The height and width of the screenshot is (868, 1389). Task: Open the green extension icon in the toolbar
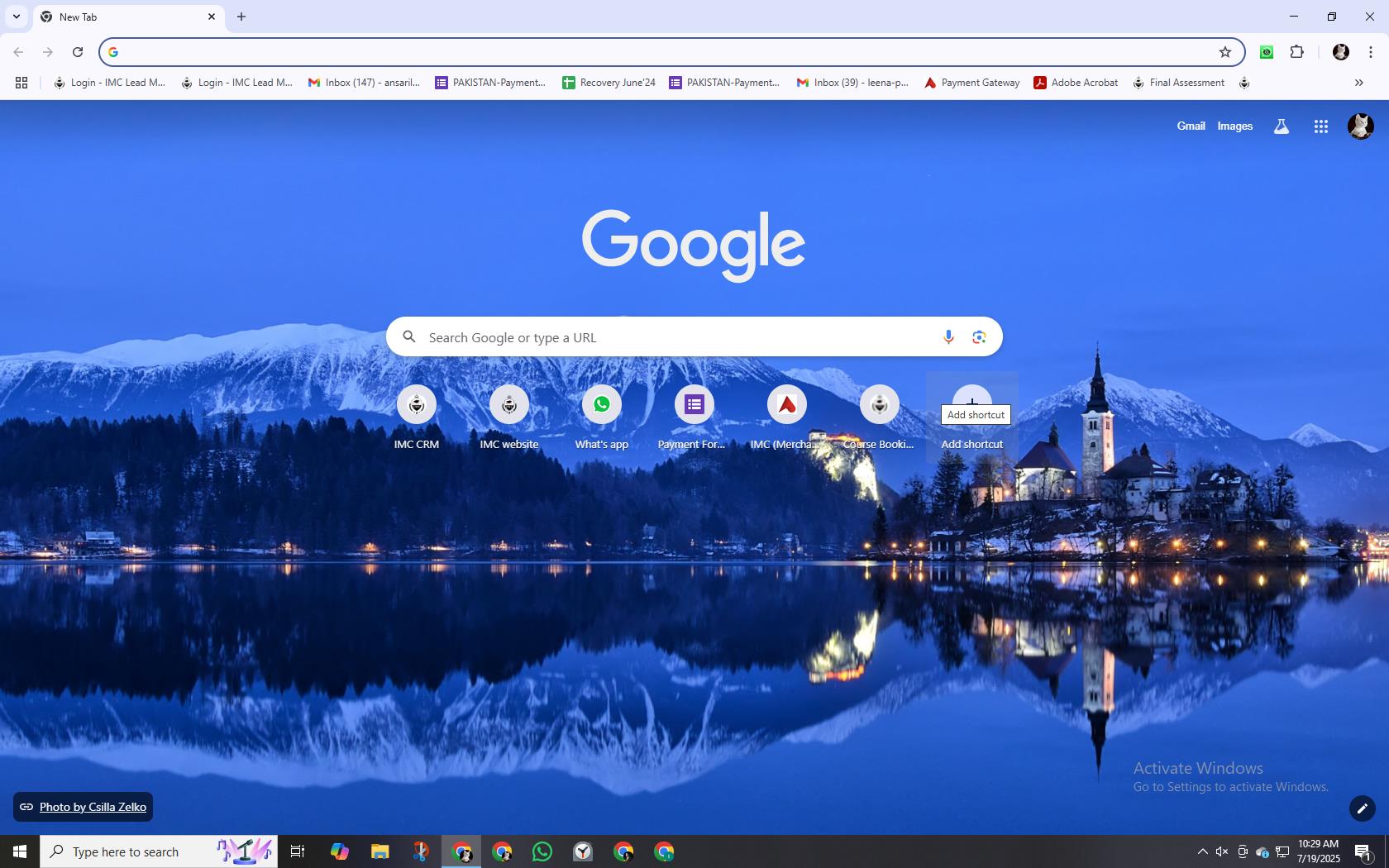tap(1267, 52)
